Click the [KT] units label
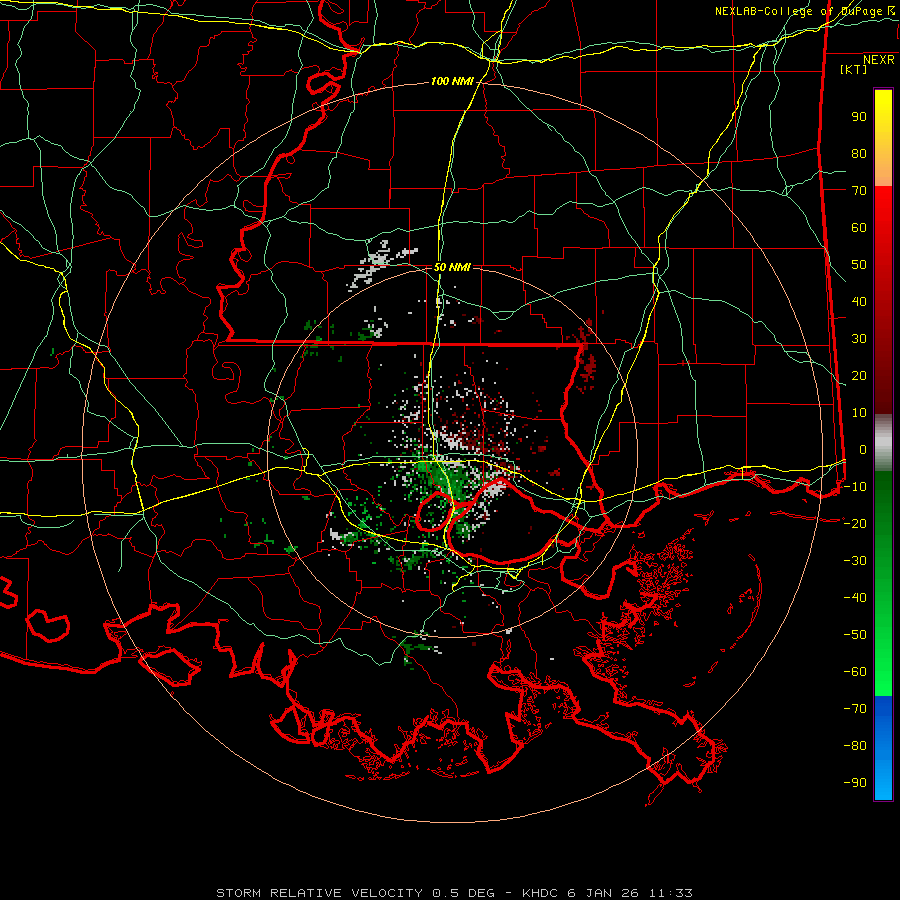The height and width of the screenshot is (900, 900). click(x=854, y=69)
